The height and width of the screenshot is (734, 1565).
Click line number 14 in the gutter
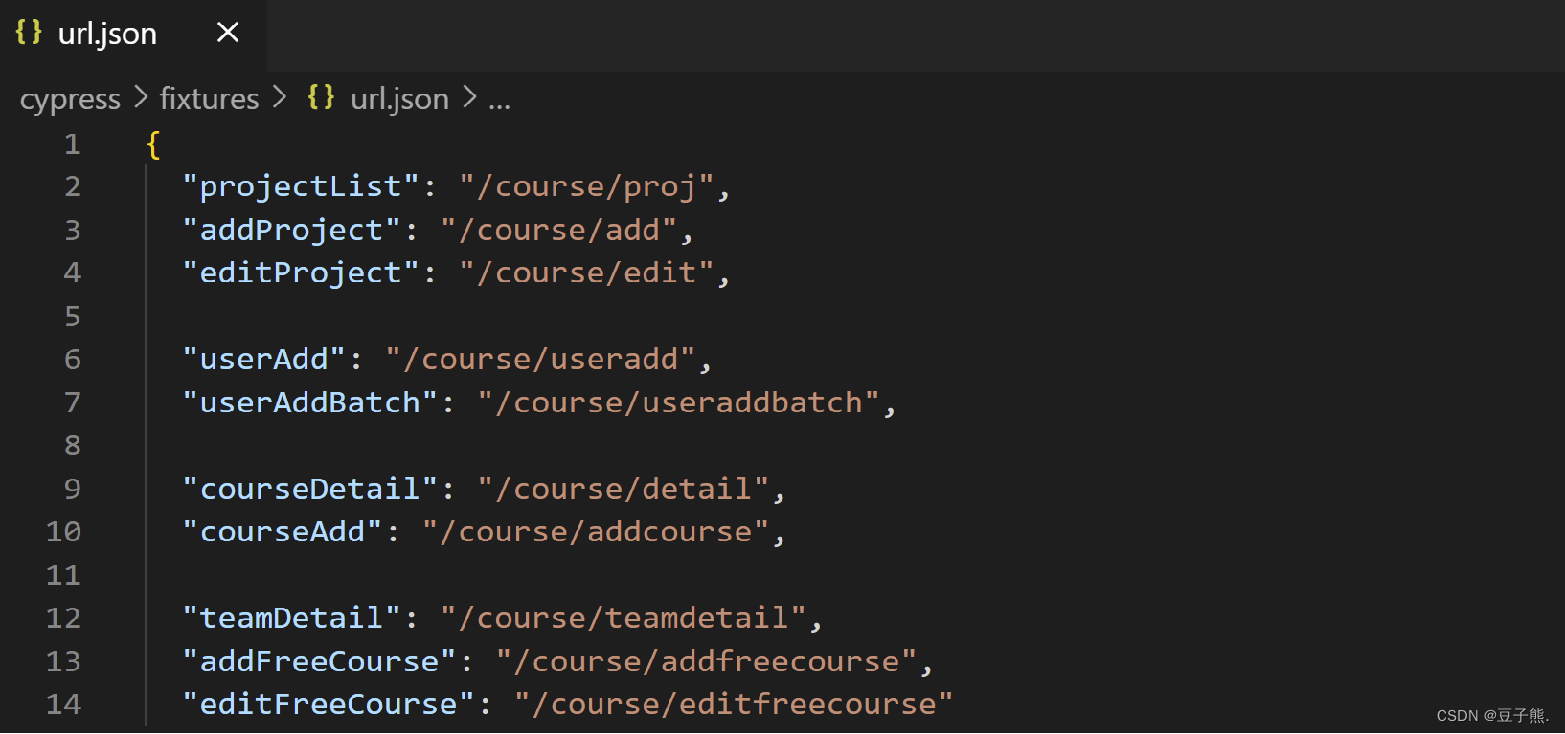pyautogui.click(x=63, y=704)
